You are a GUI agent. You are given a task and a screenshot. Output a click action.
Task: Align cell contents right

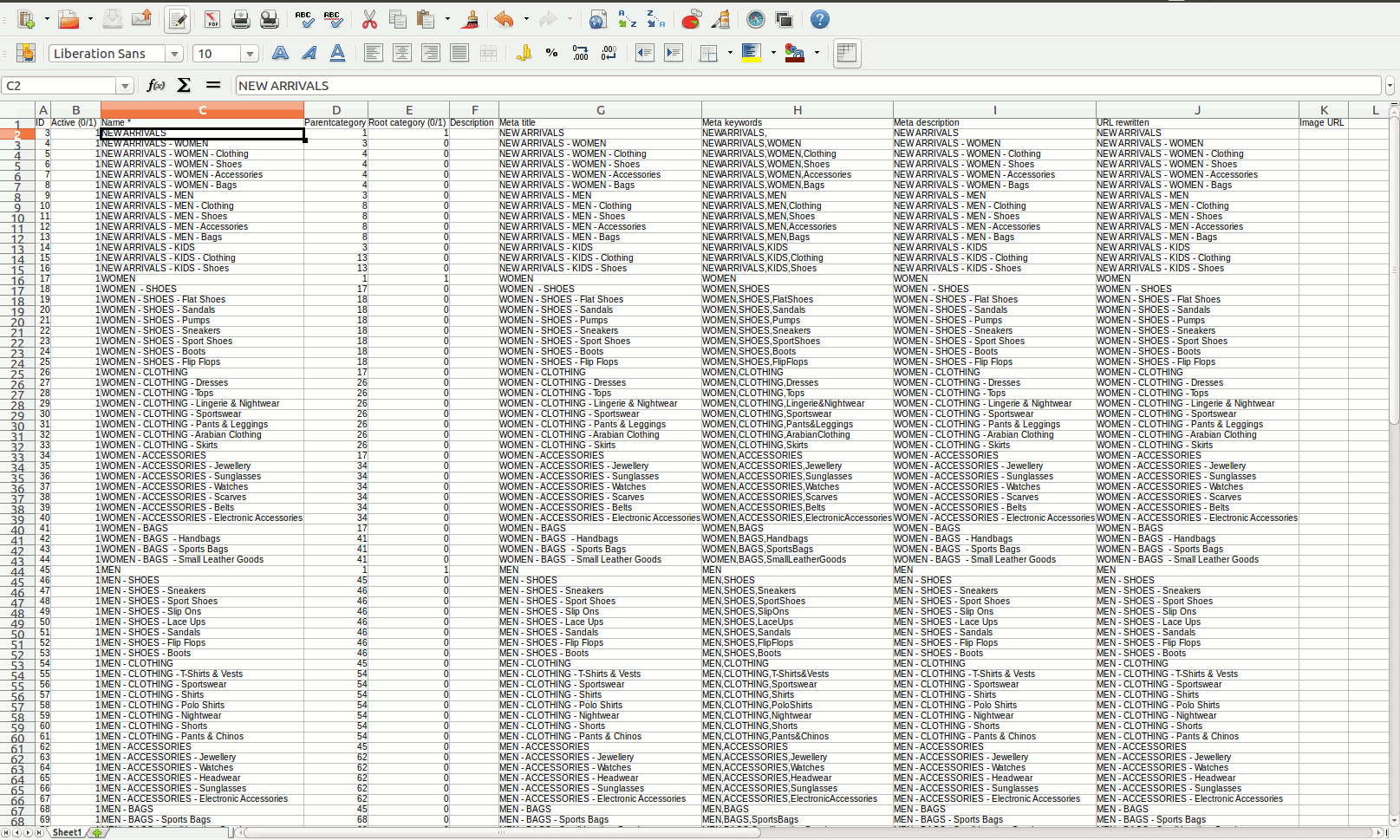click(431, 53)
